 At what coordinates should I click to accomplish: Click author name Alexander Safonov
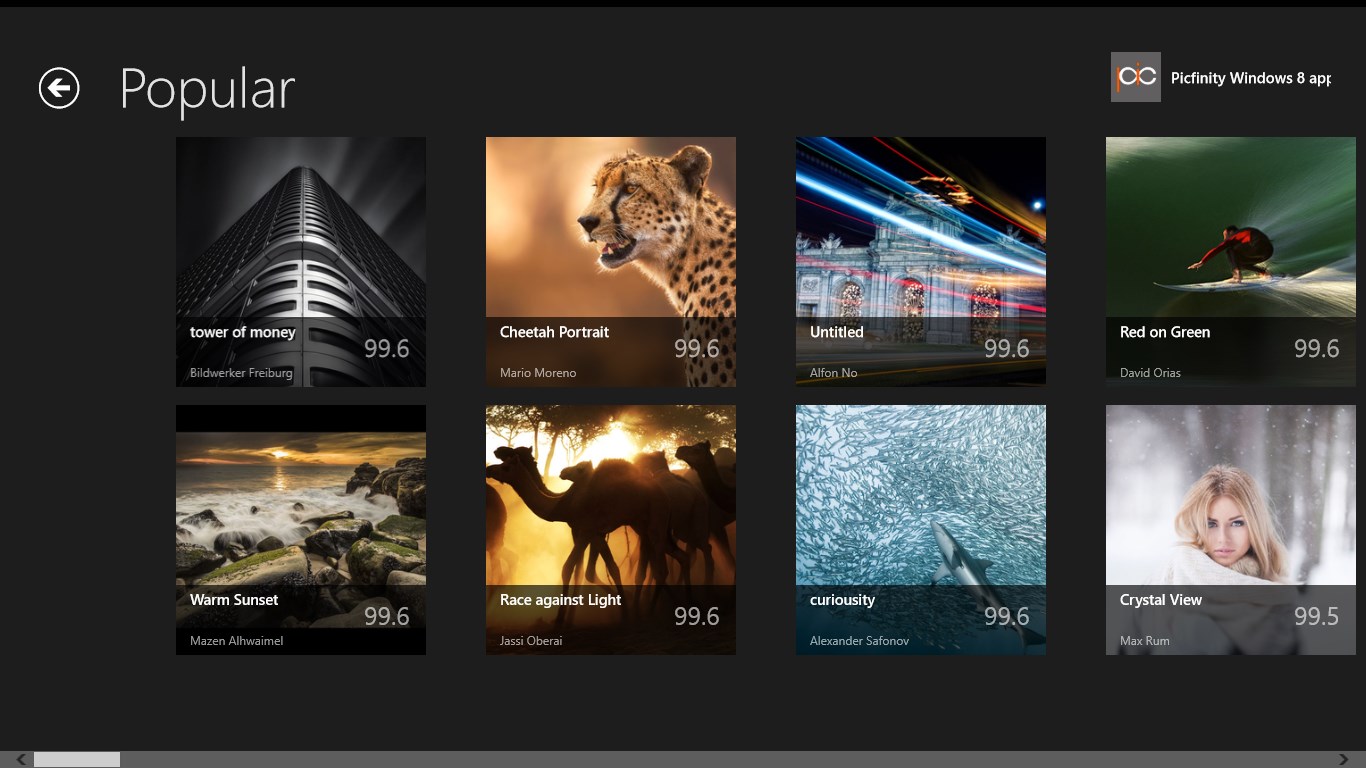coord(859,641)
